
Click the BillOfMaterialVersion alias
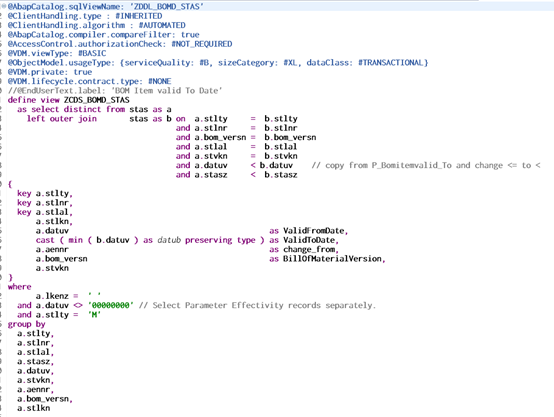332,259
